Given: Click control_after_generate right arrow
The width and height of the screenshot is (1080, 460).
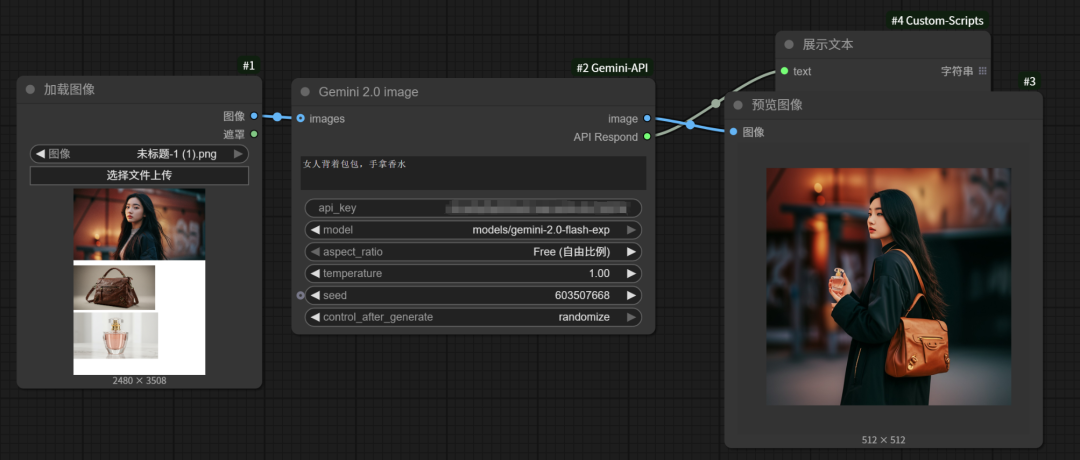Looking at the screenshot, I should 631,317.
